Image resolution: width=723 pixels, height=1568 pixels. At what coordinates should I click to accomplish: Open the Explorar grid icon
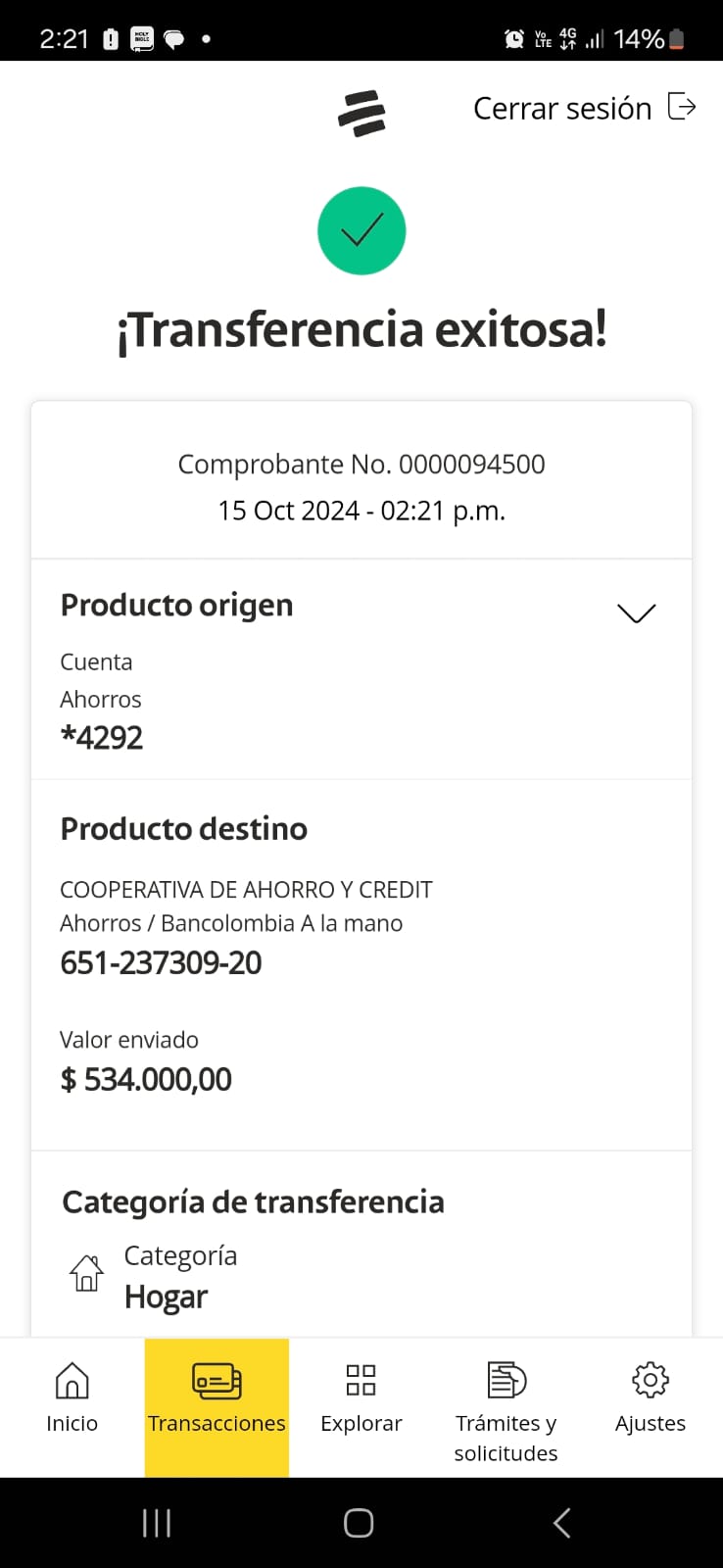tap(361, 1380)
